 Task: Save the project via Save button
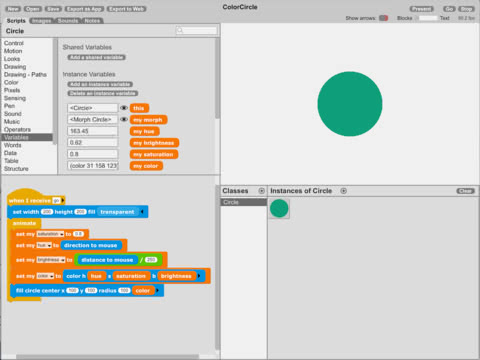pyautogui.click(x=53, y=9)
